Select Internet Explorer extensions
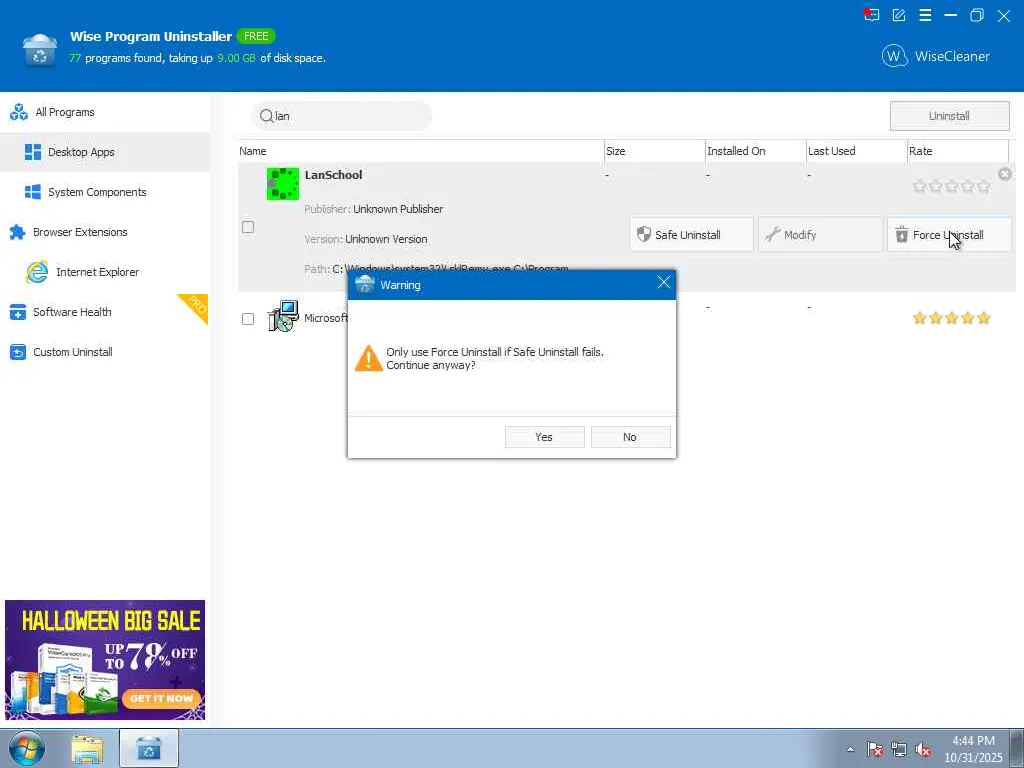Screen dimensions: 1024x768 (x=104, y=272)
